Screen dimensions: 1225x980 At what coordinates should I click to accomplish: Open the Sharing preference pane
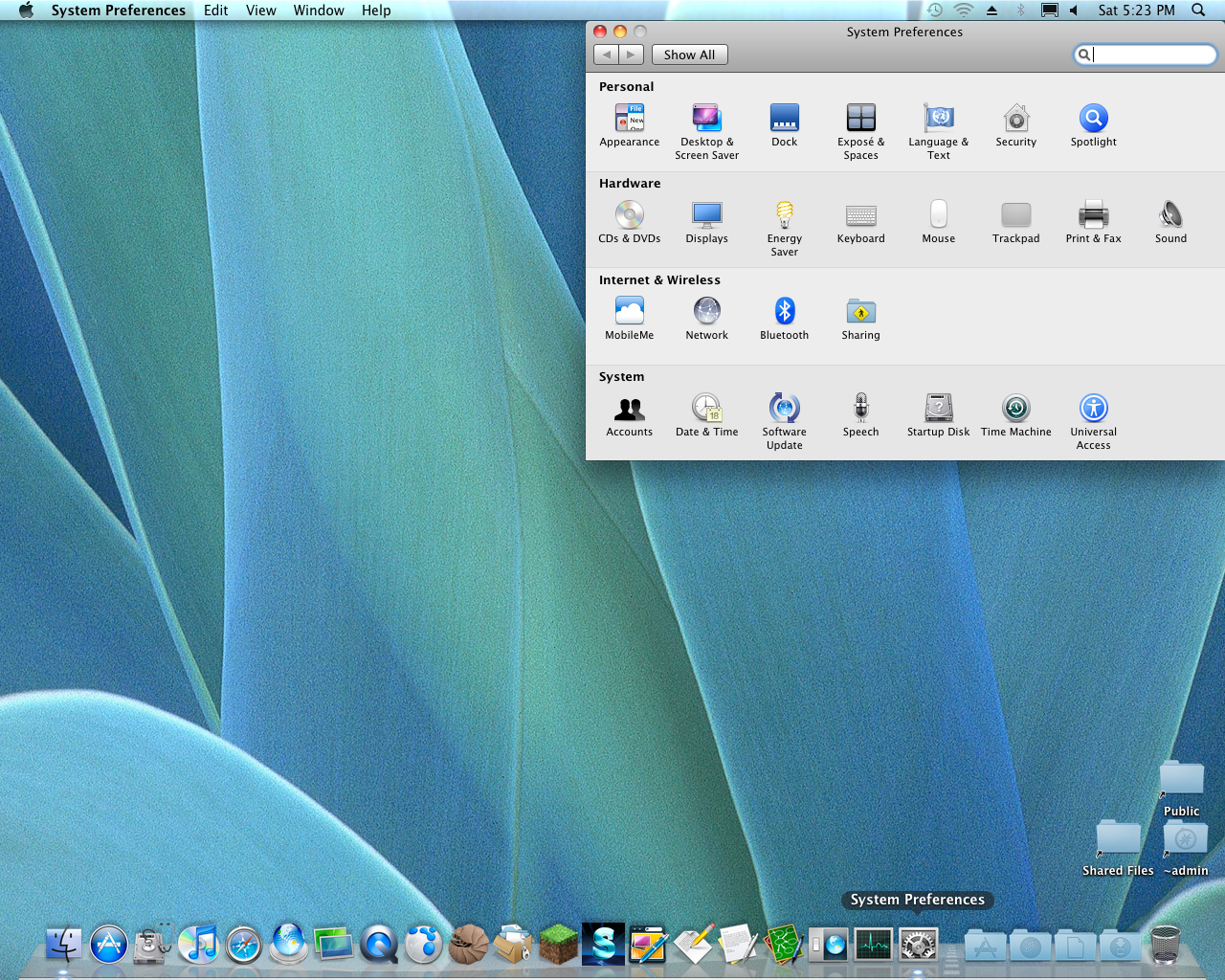[860, 319]
